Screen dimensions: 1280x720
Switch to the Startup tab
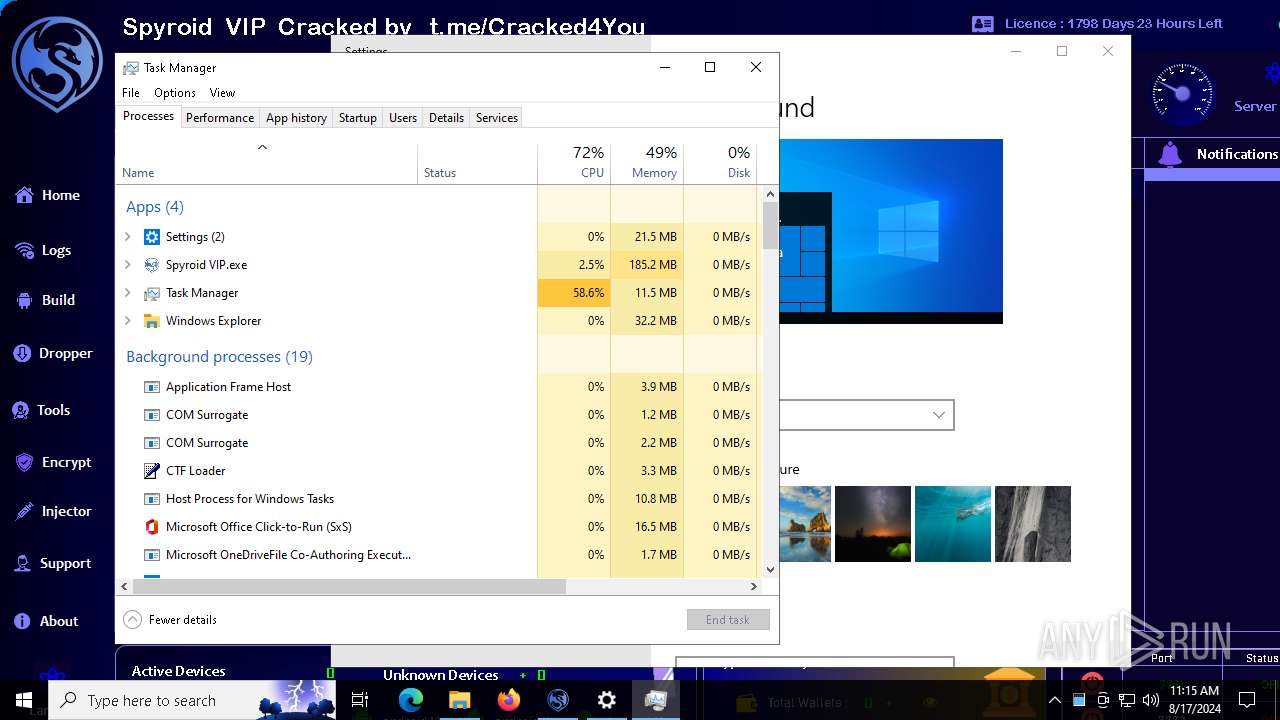[x=357, y=118]
